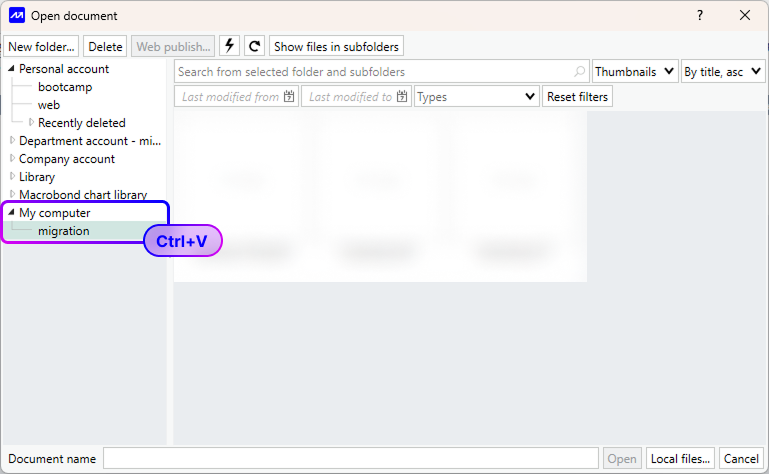Viewport: 769px width, 474px height.
Task: Toggle Show files in subfolders
Action: (x=336, y=46)
